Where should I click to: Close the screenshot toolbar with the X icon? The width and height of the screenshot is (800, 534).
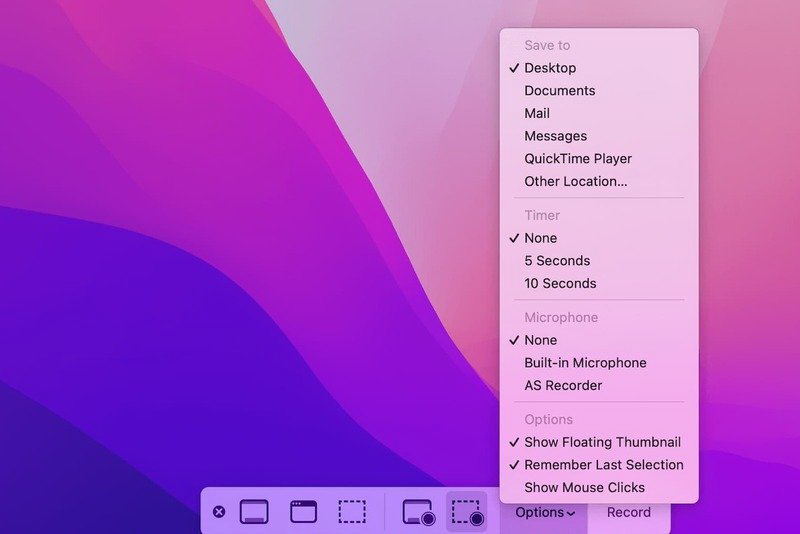[x=219, y=512]
